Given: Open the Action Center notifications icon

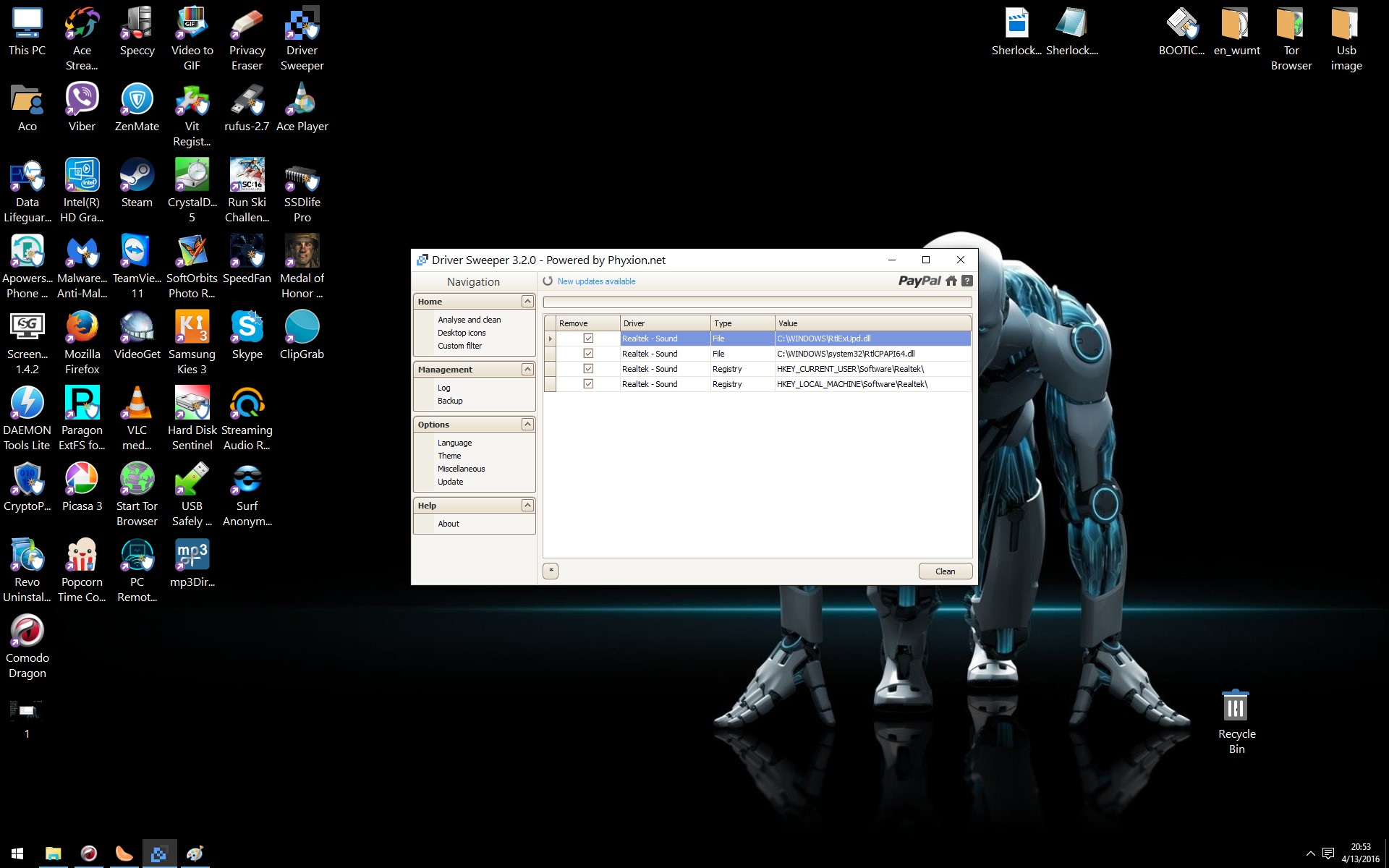Looking at the screenshot, I should coord(1328,854).
